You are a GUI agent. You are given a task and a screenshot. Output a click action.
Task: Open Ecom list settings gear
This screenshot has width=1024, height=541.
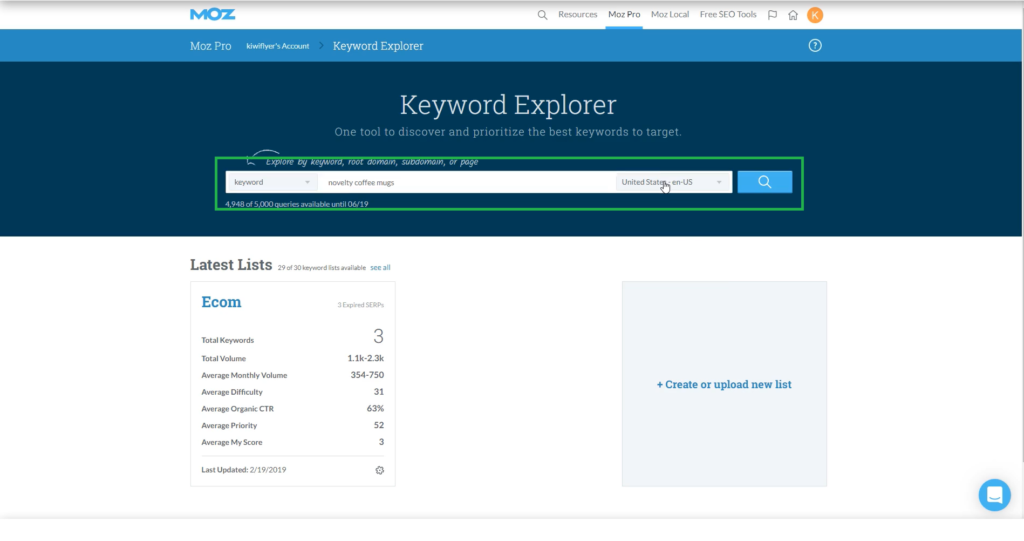(379, 470)
